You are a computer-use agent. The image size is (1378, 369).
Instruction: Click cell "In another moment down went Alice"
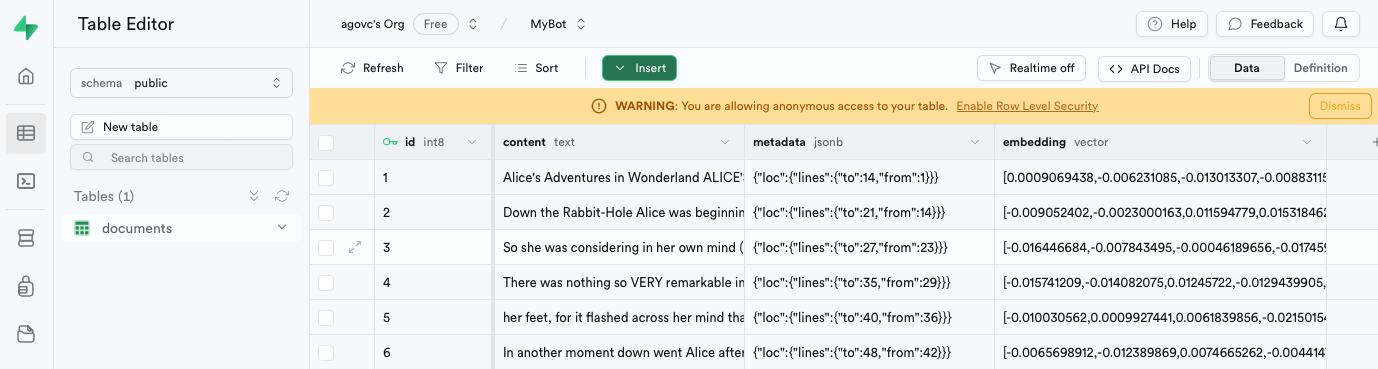[619, 352]
